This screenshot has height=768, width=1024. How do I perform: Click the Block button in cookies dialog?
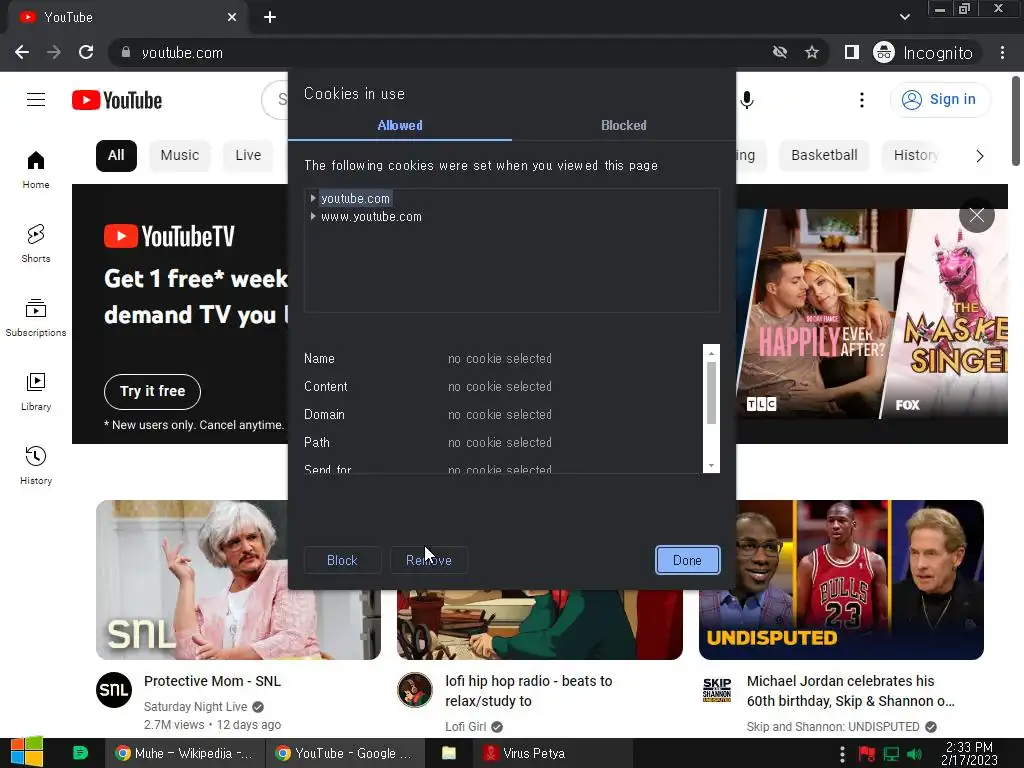coord(342,560)
